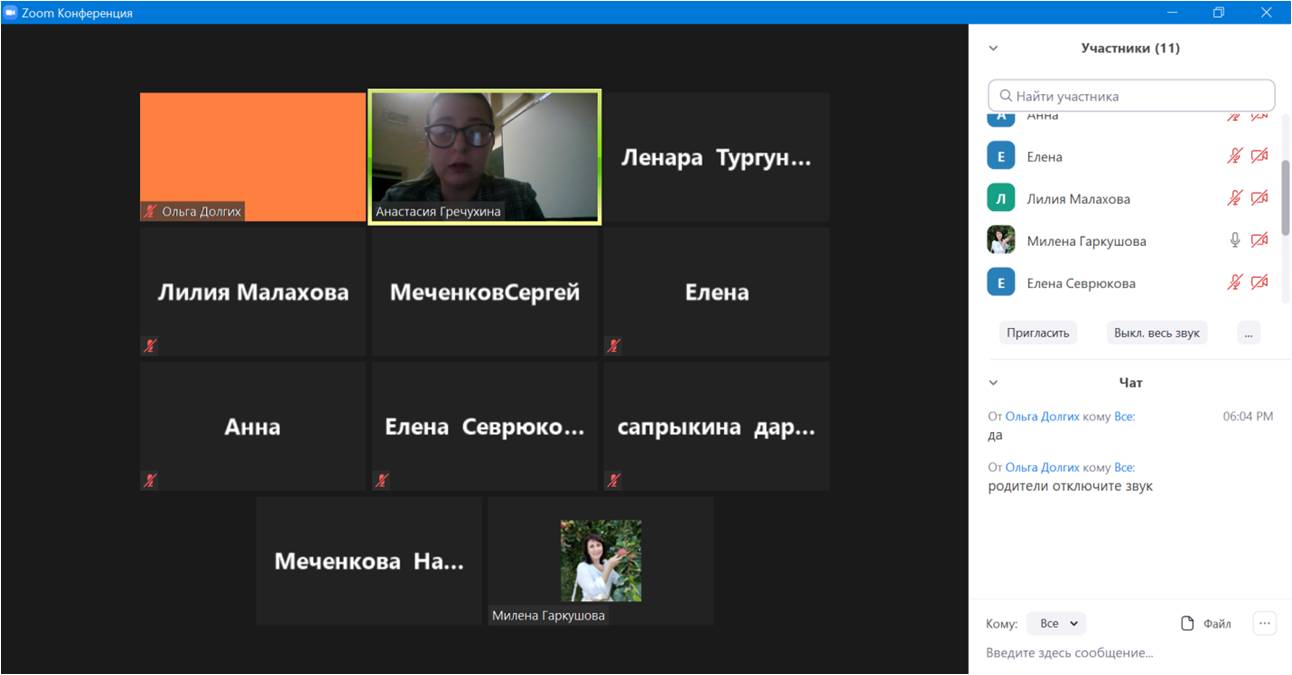Image resolution: width=1292 pixels, height=675 pixels.
Task: Click the search magnifier icon in participants panel
Action: [x=1005, y=96]
